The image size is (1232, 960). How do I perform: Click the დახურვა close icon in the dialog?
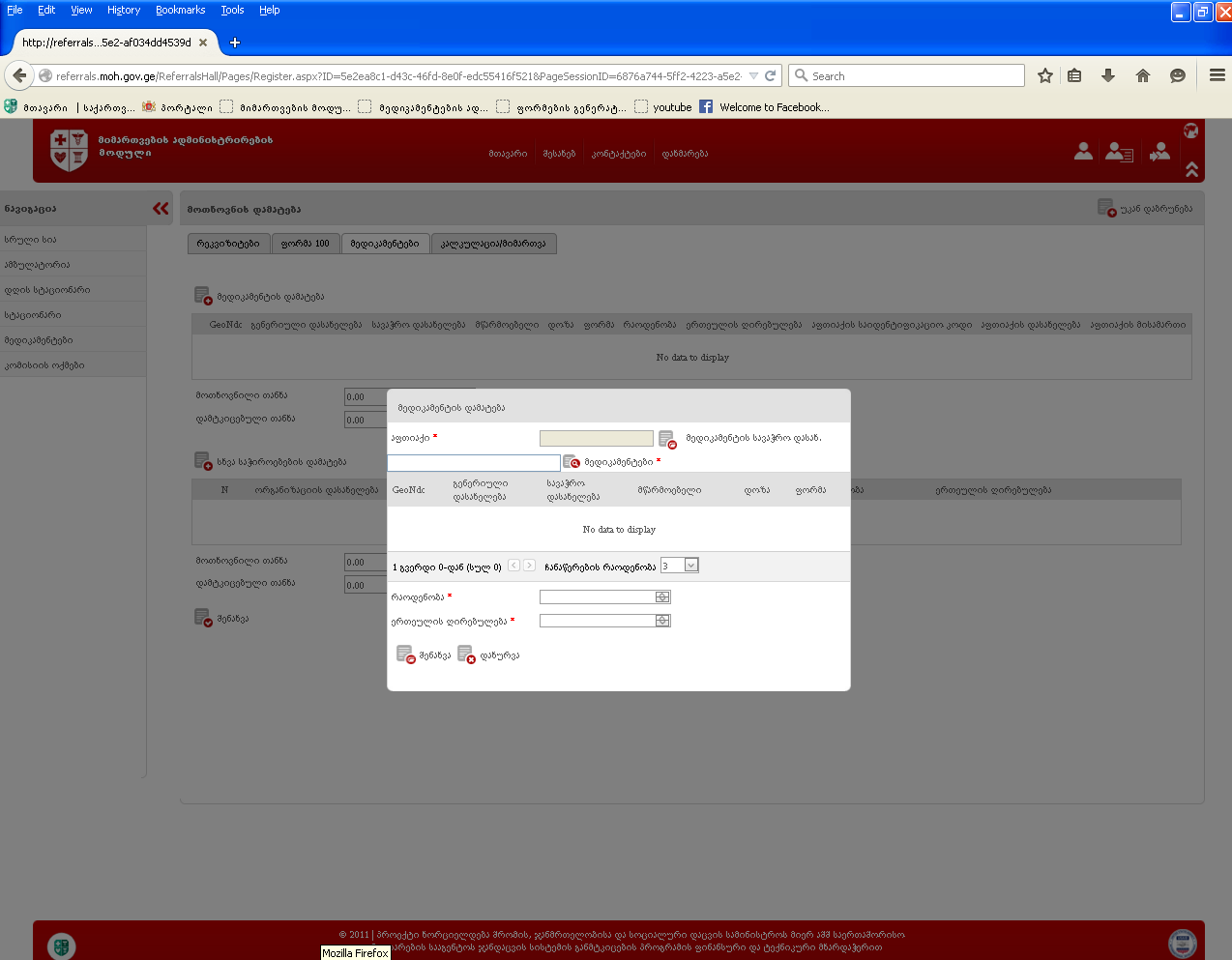(466, 655)
